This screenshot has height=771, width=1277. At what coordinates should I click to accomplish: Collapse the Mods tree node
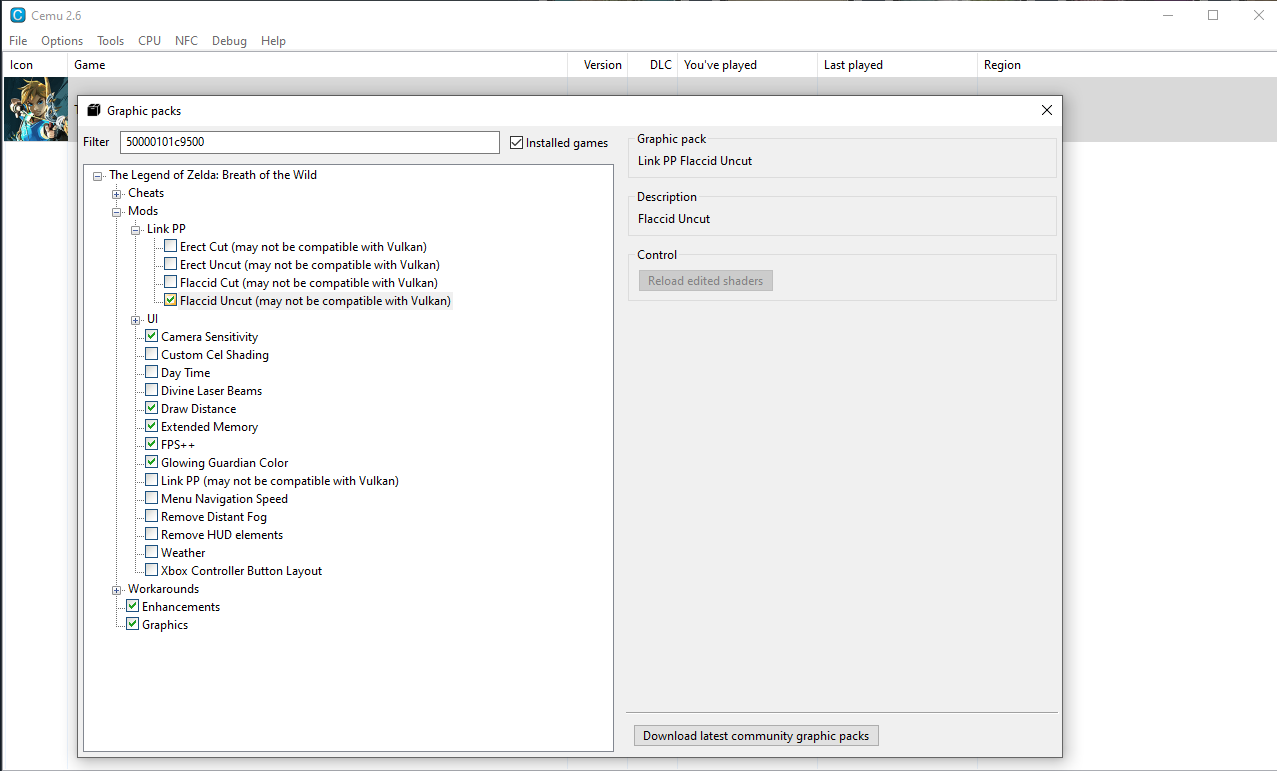[x=117, y=211]
